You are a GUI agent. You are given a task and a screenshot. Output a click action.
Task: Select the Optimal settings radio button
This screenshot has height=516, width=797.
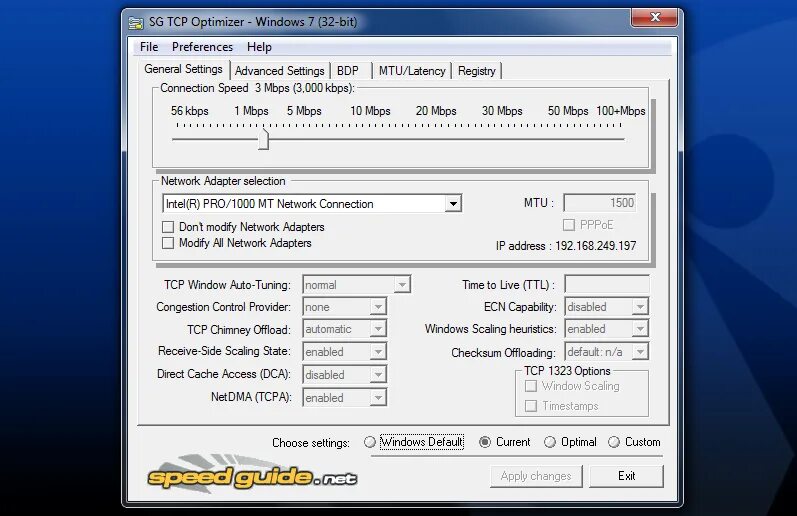549,442
